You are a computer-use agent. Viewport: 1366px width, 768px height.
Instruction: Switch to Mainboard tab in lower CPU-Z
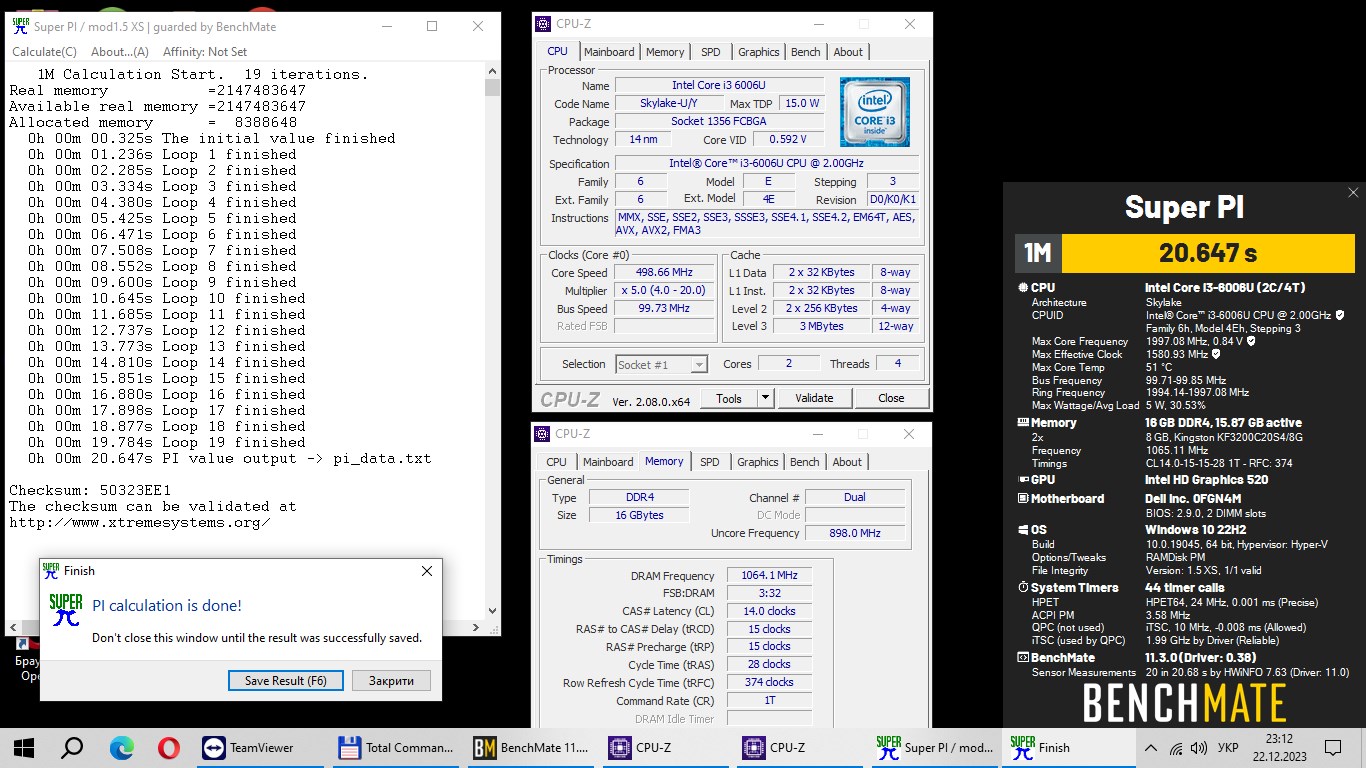pos(608,462)
